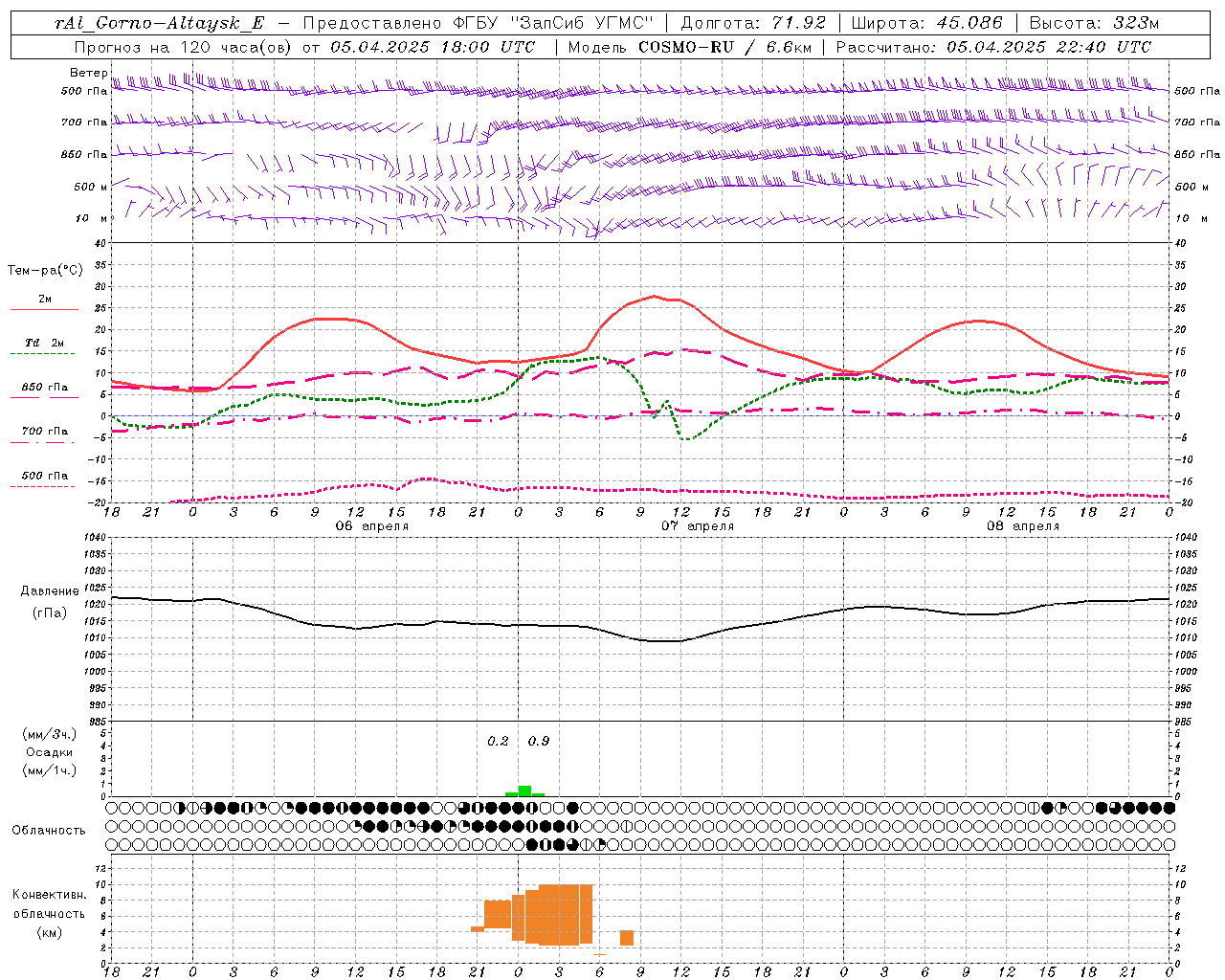Screen dimensions: 1225x980
Task: Click the precipitation value 0.2
Action: (x=498, y=742)
